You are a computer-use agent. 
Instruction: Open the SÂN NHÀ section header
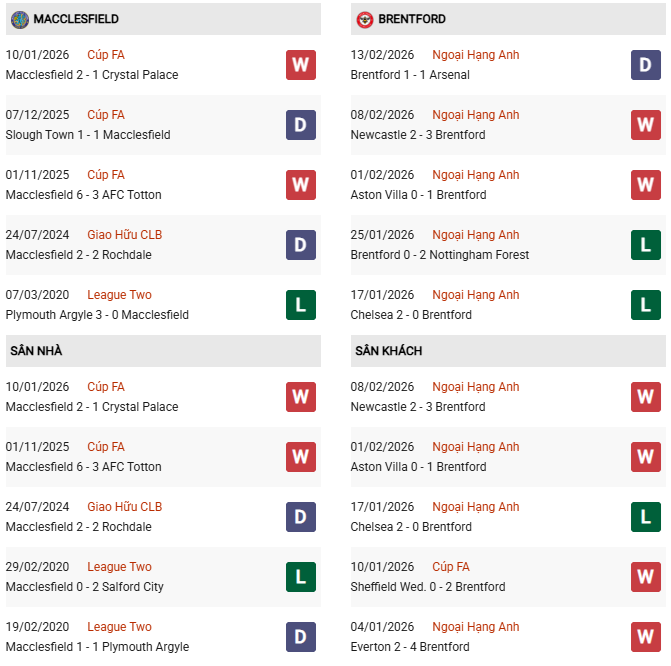[37, 351]
